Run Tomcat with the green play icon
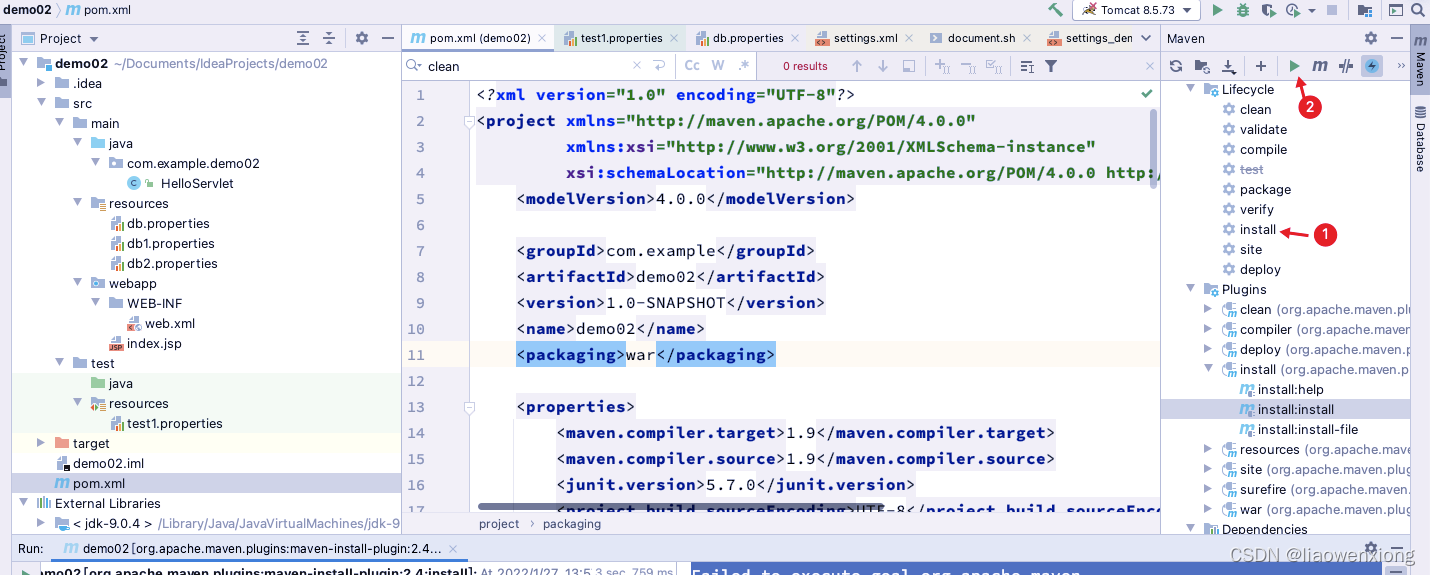 [x=1217, y=10]
